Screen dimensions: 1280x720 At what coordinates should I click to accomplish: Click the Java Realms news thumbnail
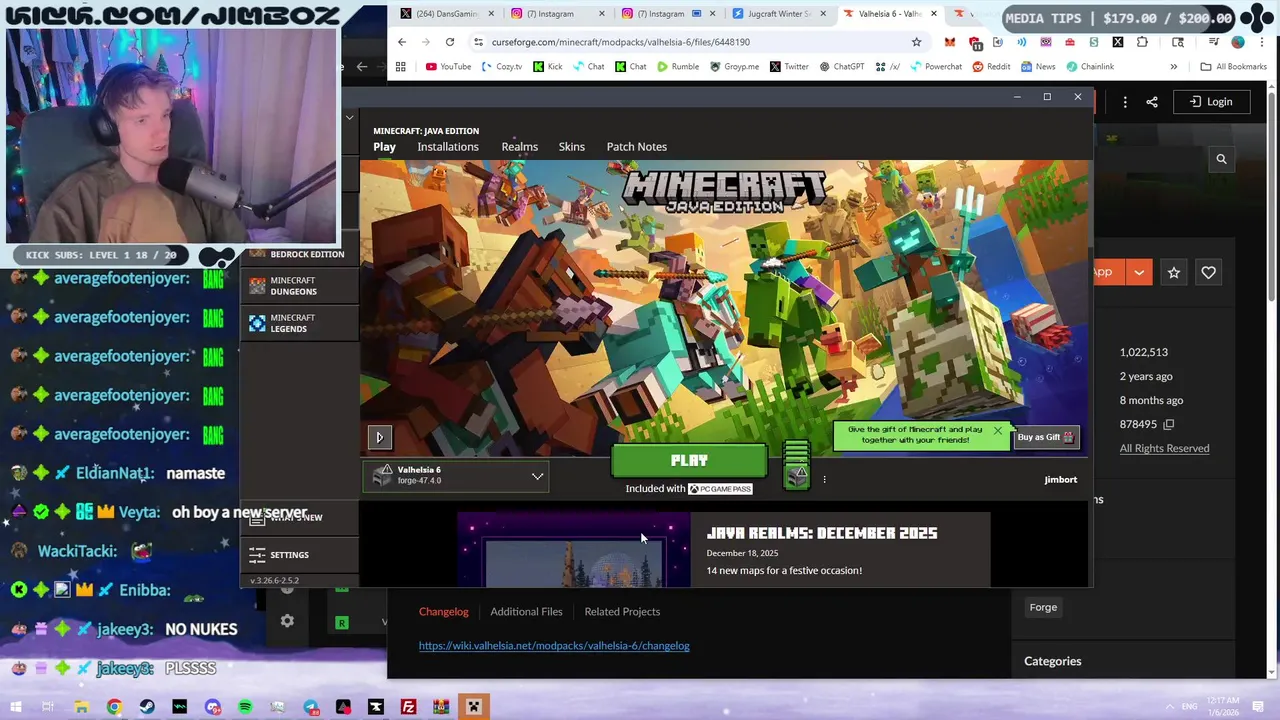[x=574, y=550]
